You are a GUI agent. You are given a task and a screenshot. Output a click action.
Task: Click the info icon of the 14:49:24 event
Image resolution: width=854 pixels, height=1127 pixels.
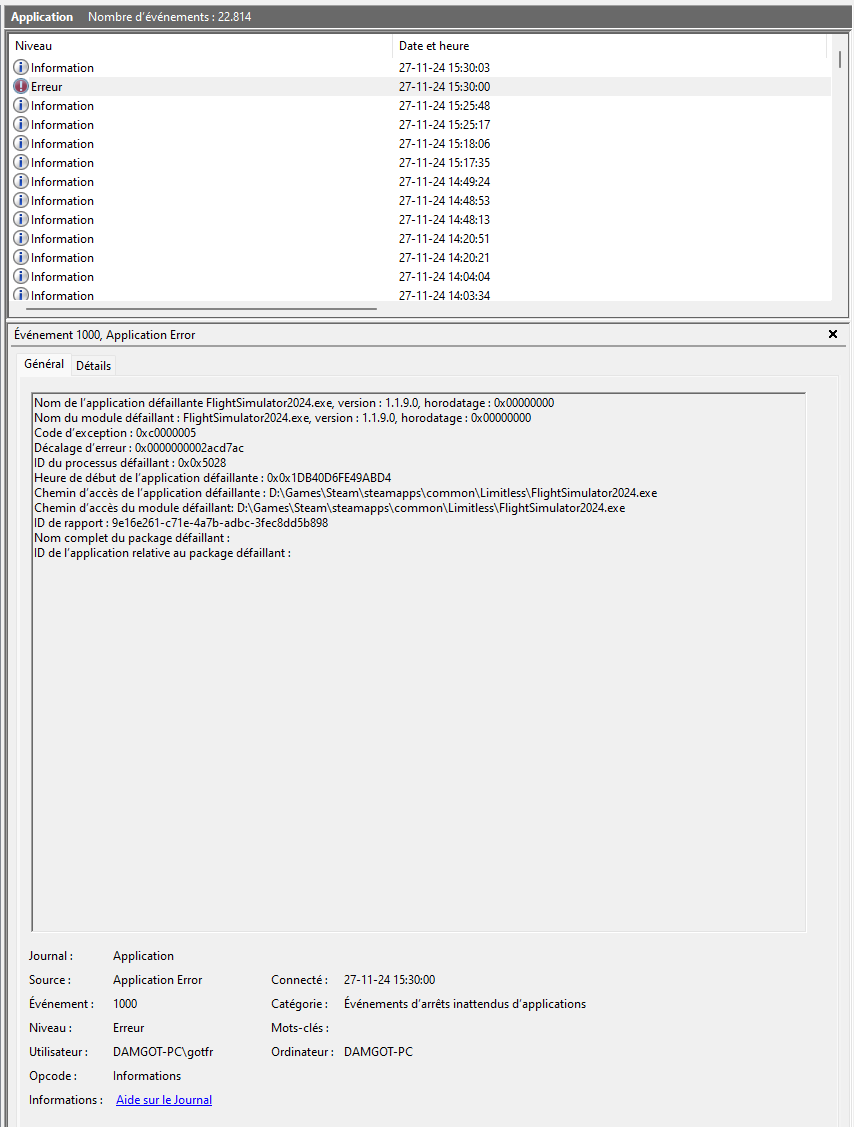[22, 182]
